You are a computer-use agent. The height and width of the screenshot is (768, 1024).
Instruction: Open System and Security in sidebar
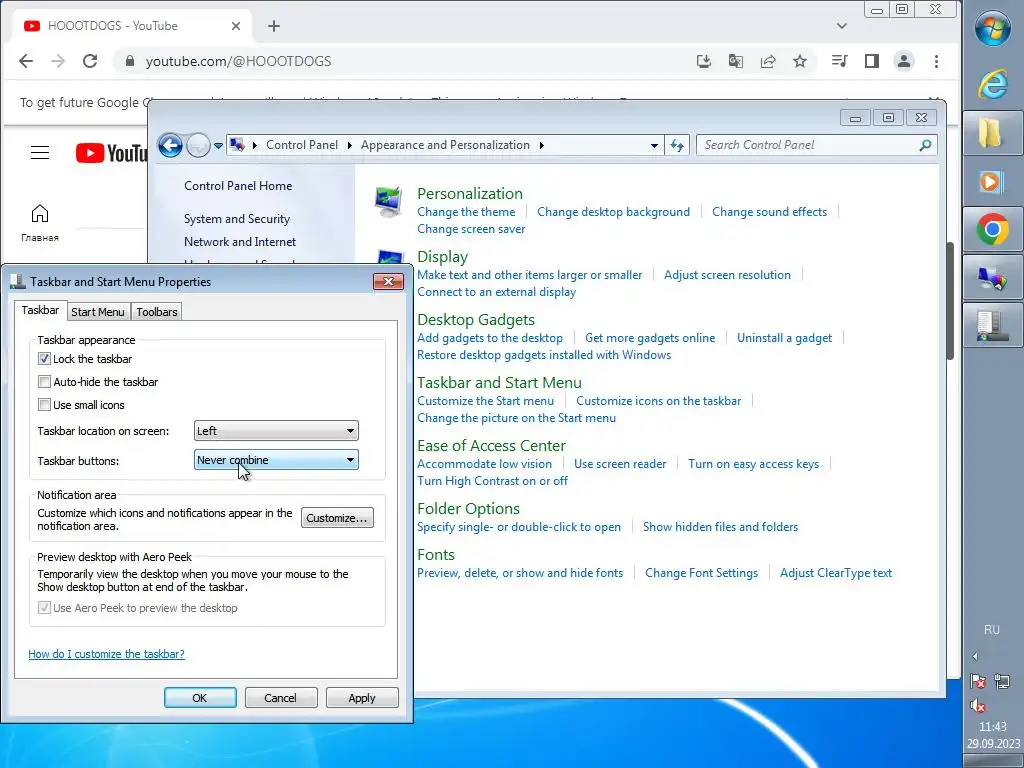[237, 219]
